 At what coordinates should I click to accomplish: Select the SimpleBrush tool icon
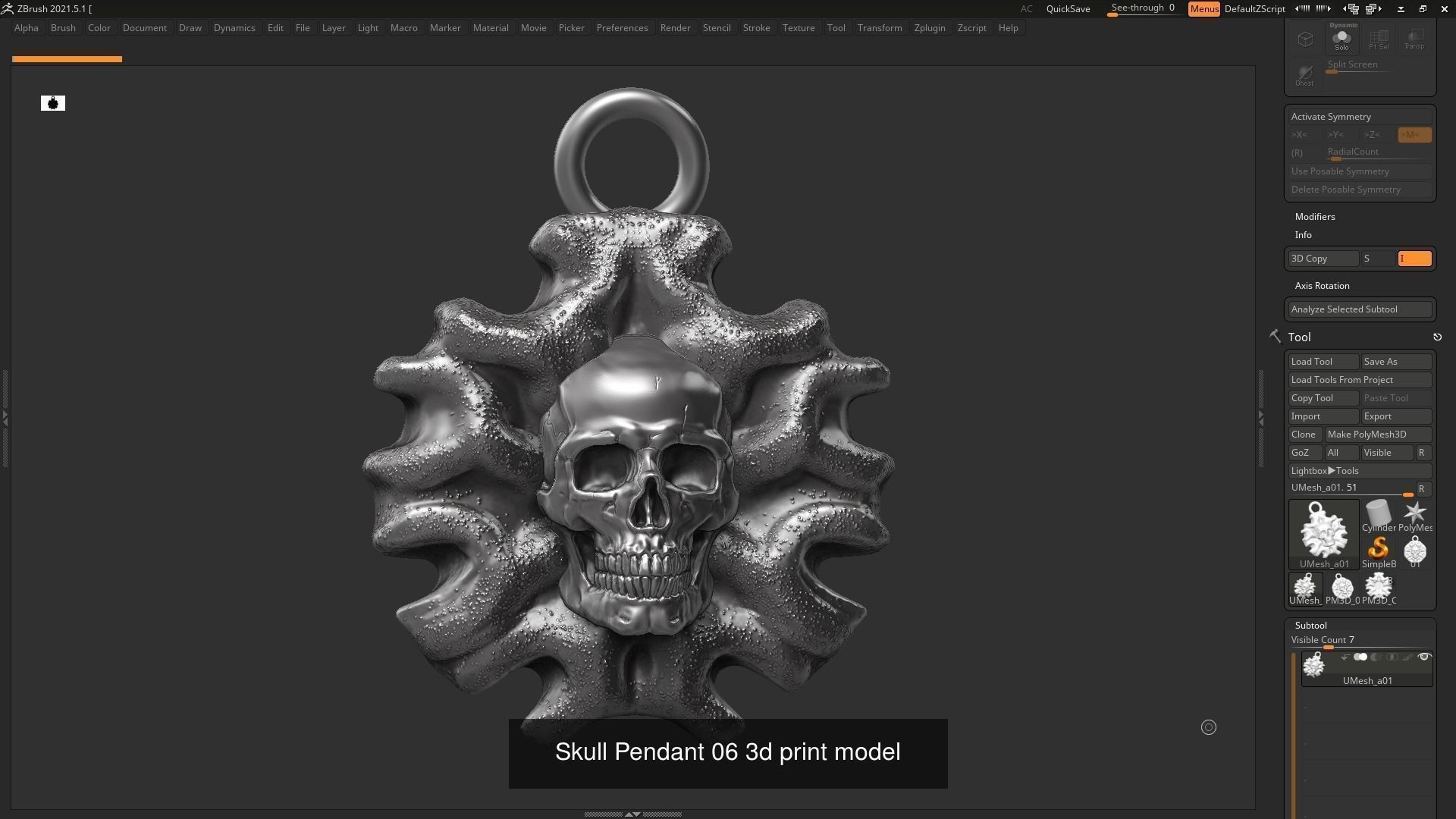pyautogui.click(x=1379, y=552)
